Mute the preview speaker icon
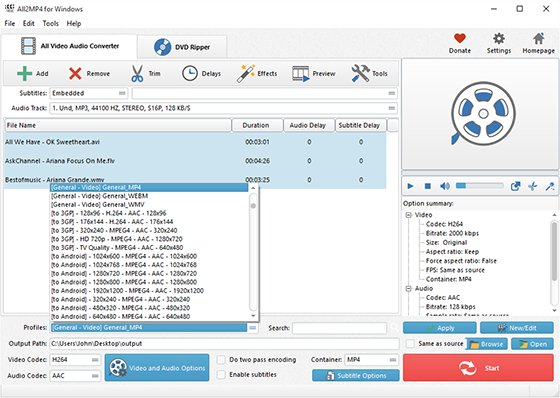 [x=445, y=186]
